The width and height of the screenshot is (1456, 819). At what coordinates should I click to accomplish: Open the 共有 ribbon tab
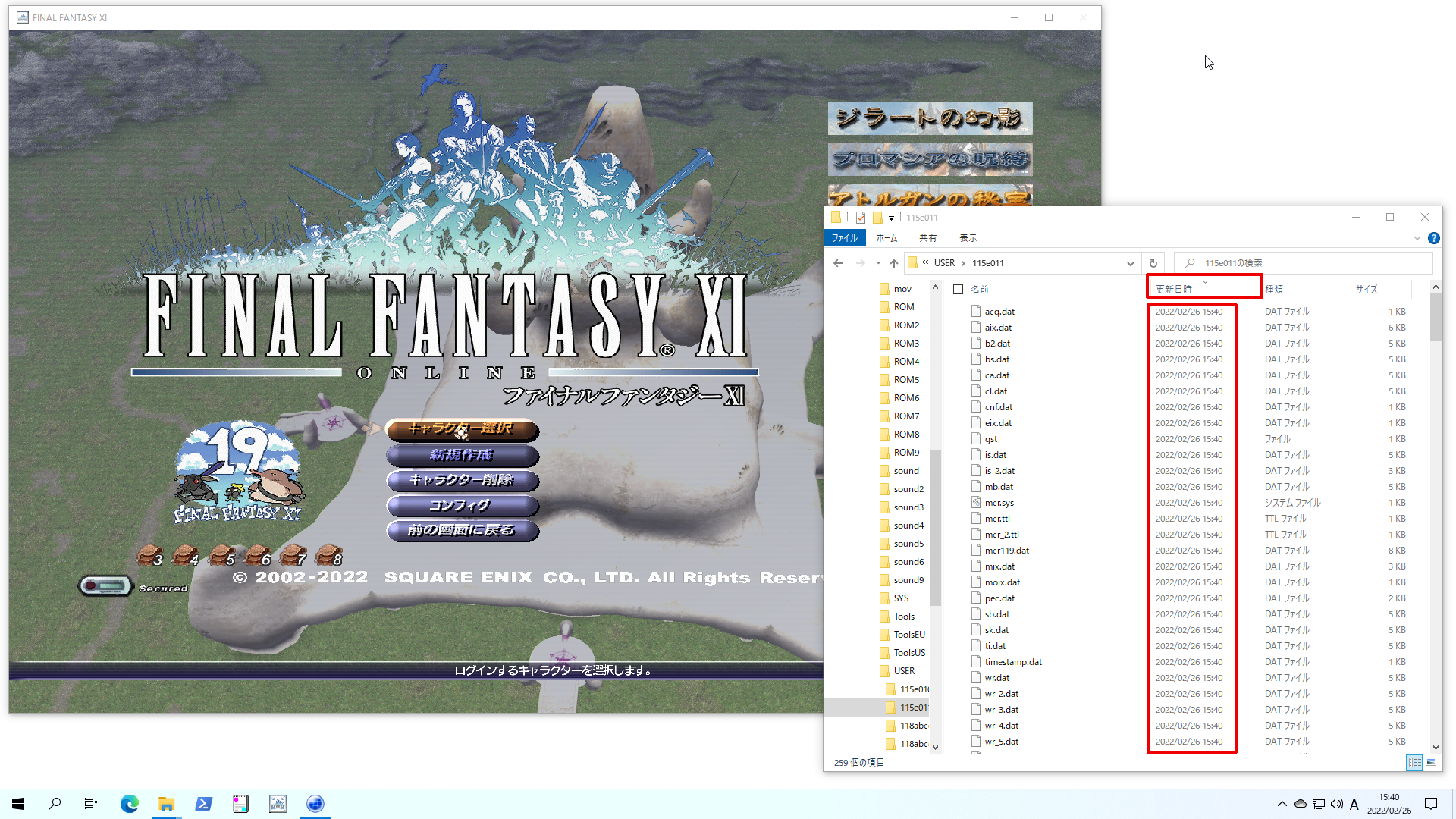click(x=927, y=238)
